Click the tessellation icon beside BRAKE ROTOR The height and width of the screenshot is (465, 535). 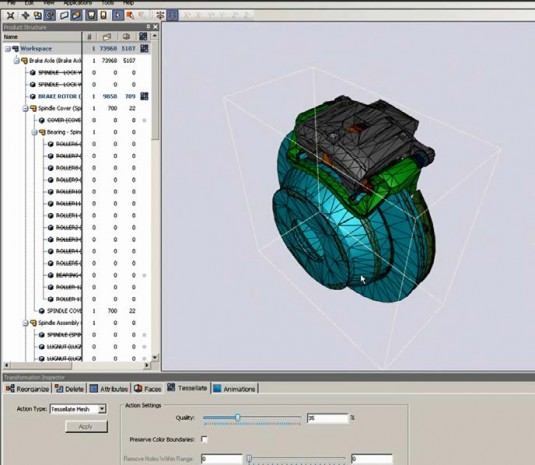(x=144, y=96)
